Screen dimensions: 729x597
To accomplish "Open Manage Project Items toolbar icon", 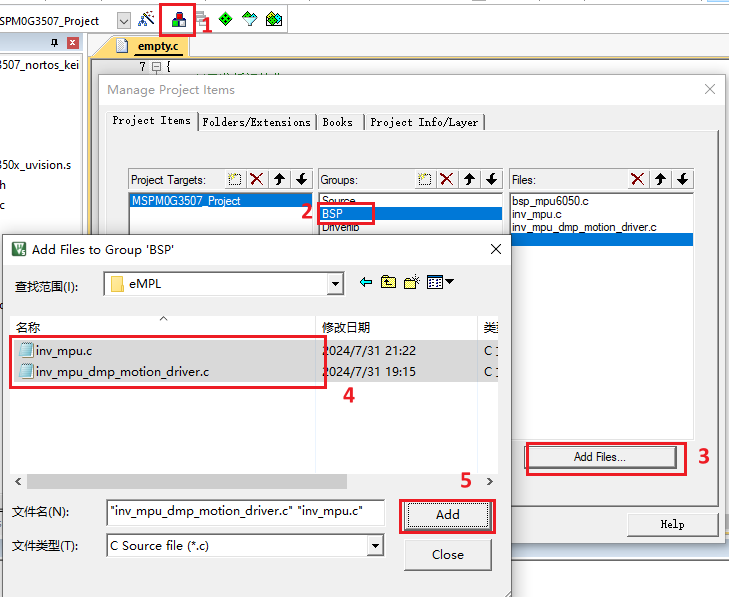I will 178,19.
